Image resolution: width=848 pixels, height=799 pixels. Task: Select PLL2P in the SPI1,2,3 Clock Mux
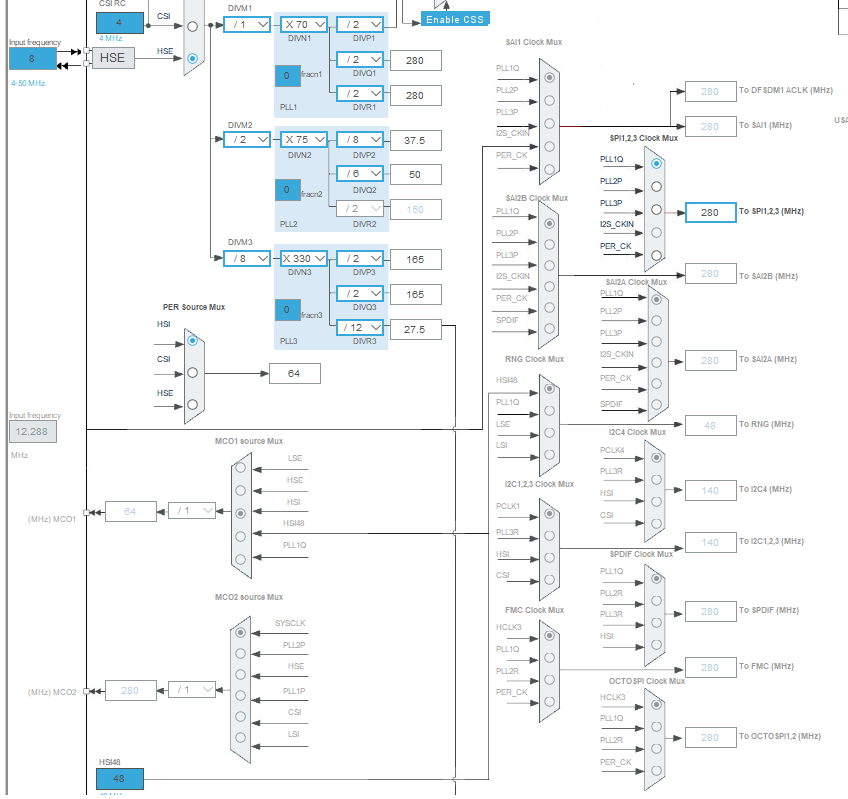[x=657, y=187]
